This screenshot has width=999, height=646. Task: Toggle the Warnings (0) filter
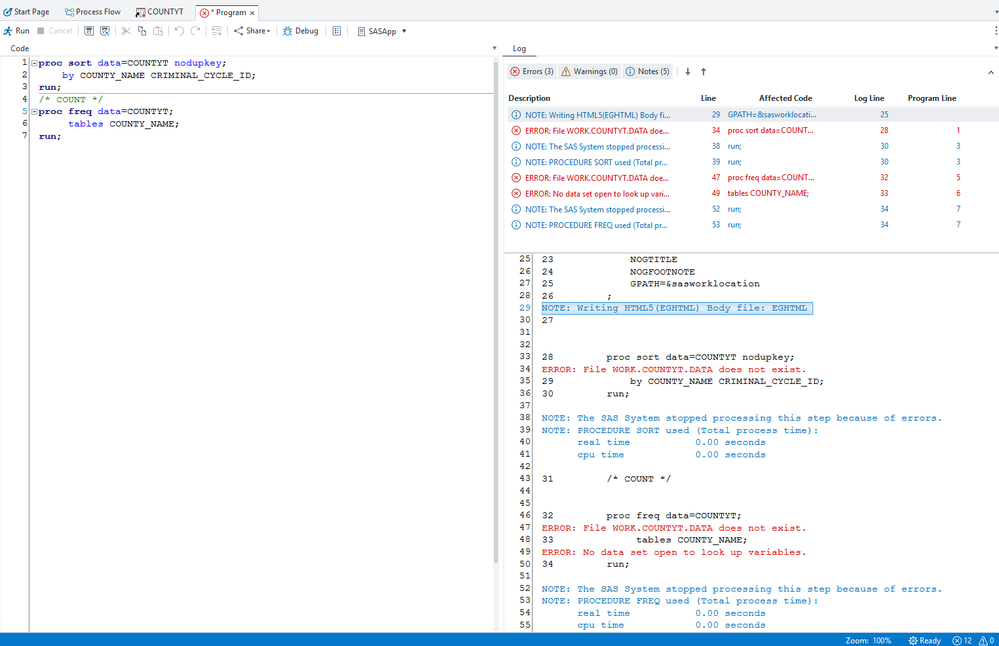coord(589,72)
